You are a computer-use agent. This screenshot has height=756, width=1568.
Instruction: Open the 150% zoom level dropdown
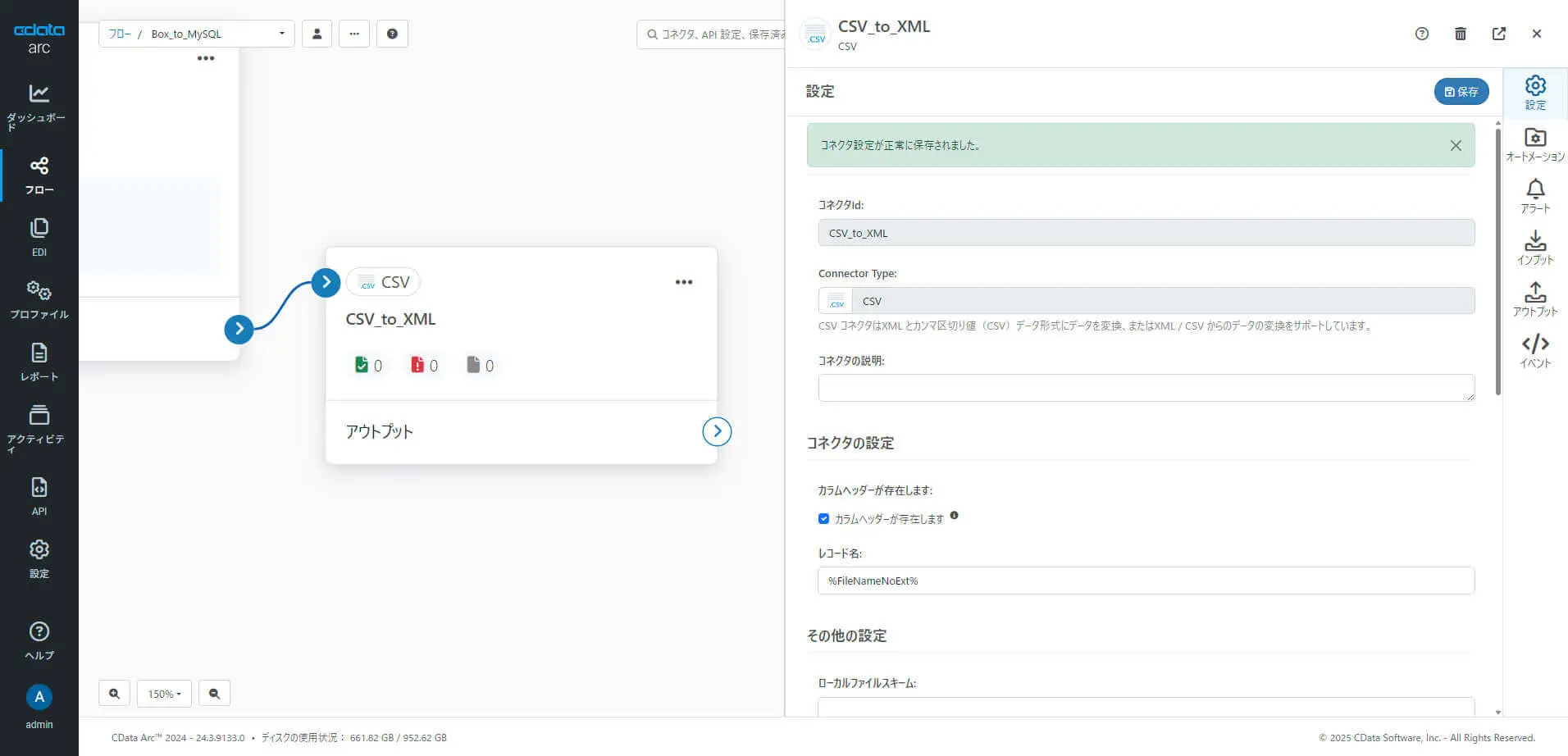164,694
